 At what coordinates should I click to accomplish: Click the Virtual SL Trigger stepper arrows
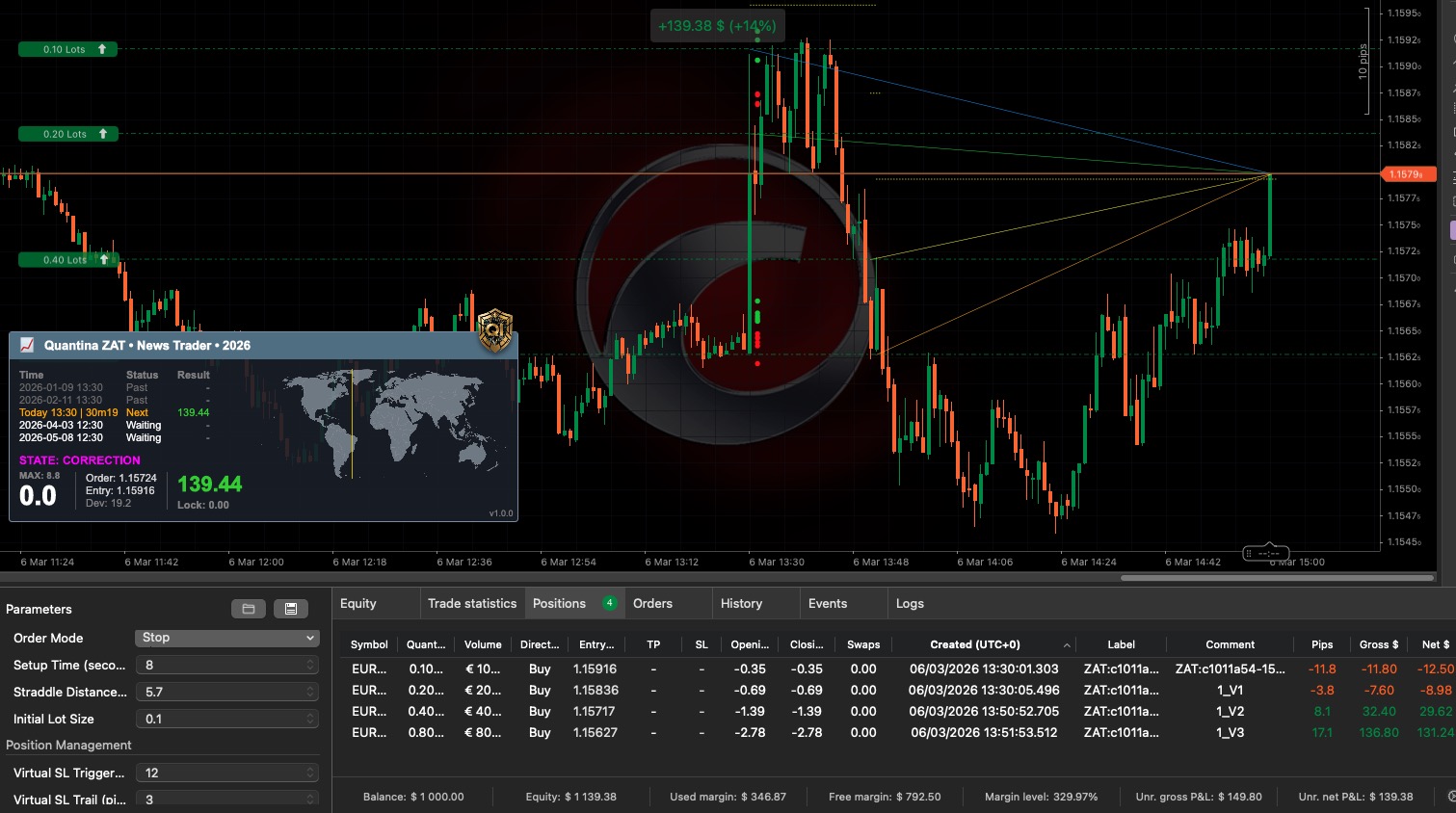(310, 773)
